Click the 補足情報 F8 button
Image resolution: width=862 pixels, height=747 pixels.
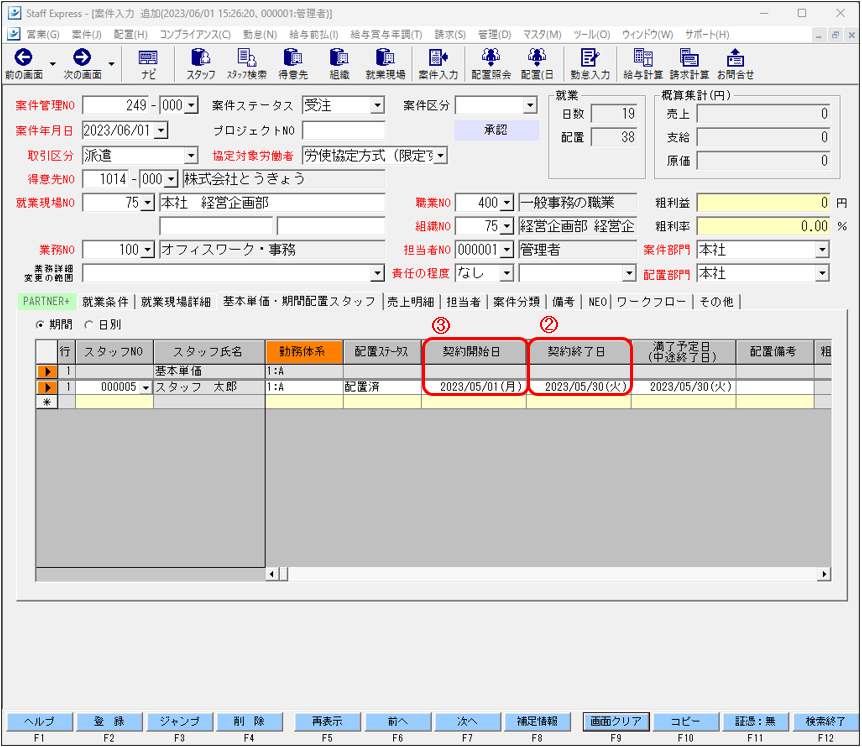click(x=537, y=721)
